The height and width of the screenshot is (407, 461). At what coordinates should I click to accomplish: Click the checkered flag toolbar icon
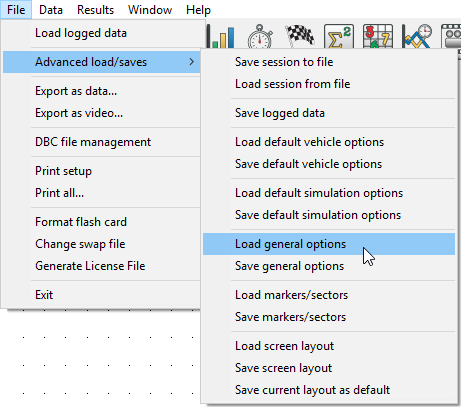pos(300,36)
